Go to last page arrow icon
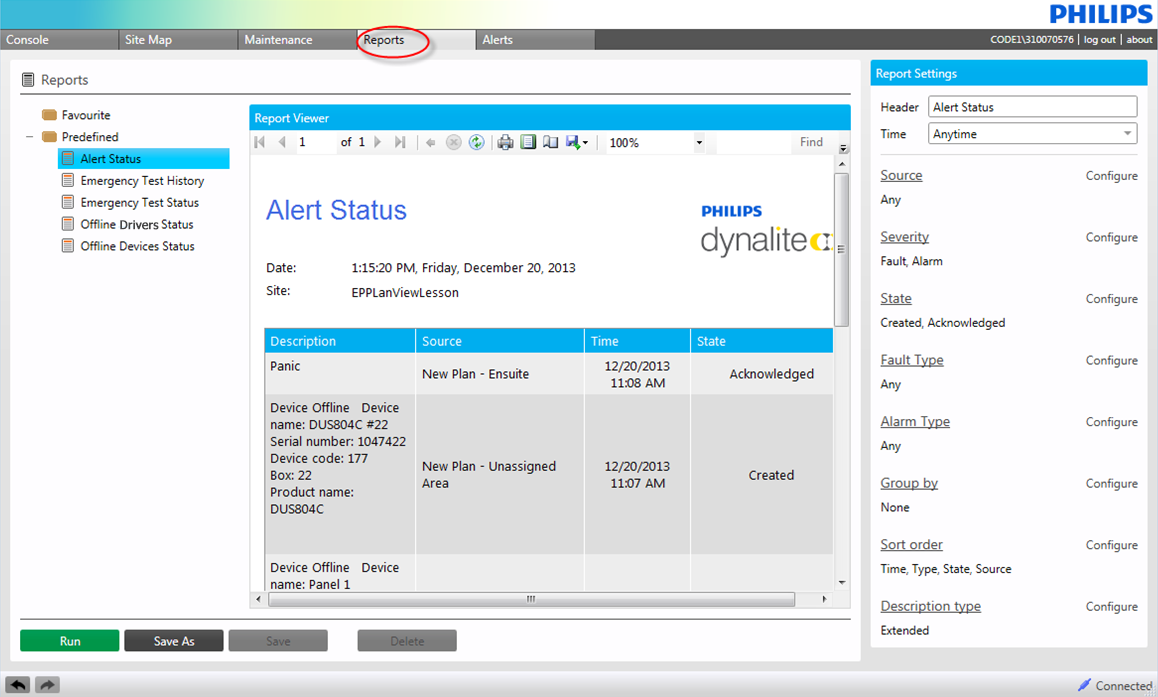Screen dimensions: 1158x697 click(400, 143)
